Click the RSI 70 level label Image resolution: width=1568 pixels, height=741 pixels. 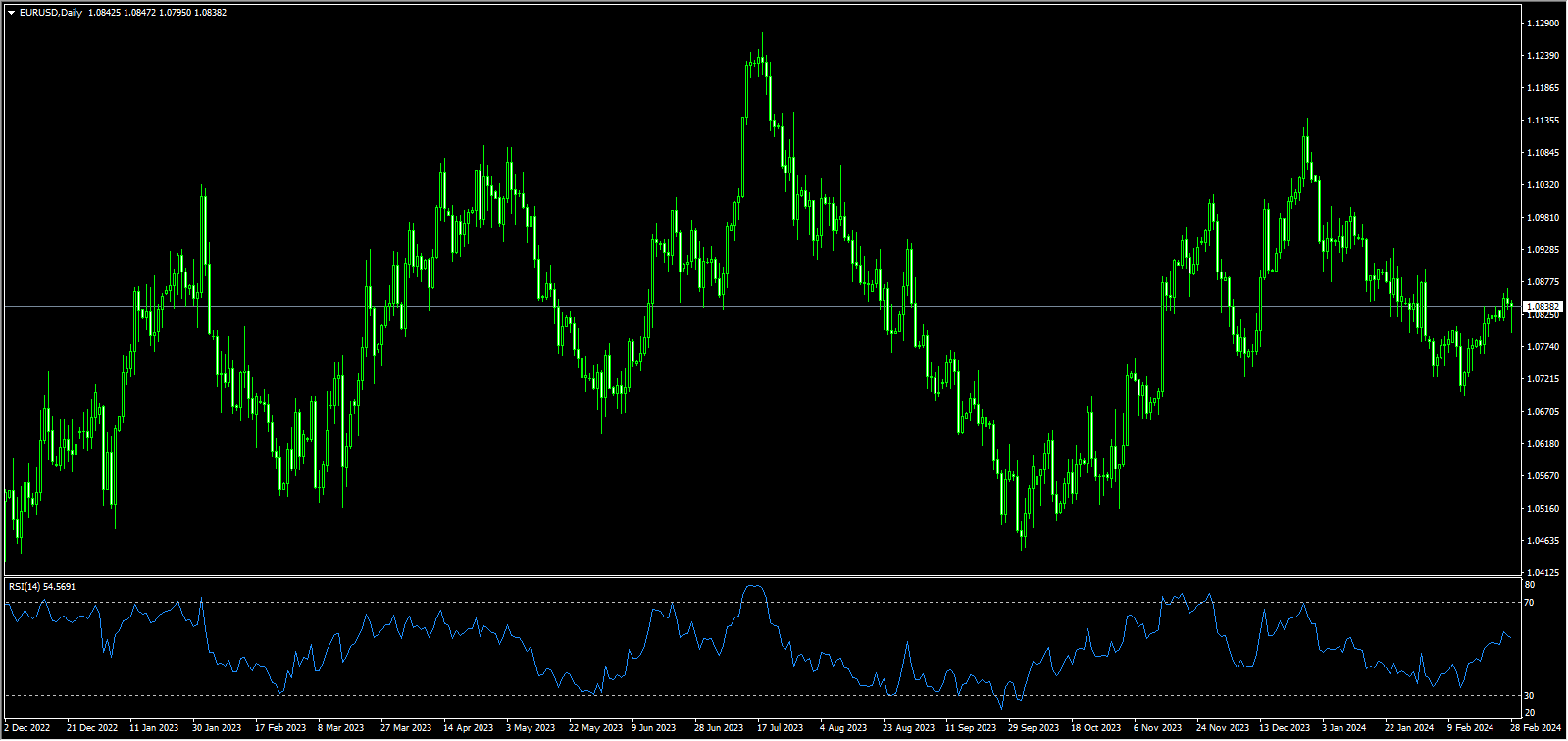point(1530,603)
